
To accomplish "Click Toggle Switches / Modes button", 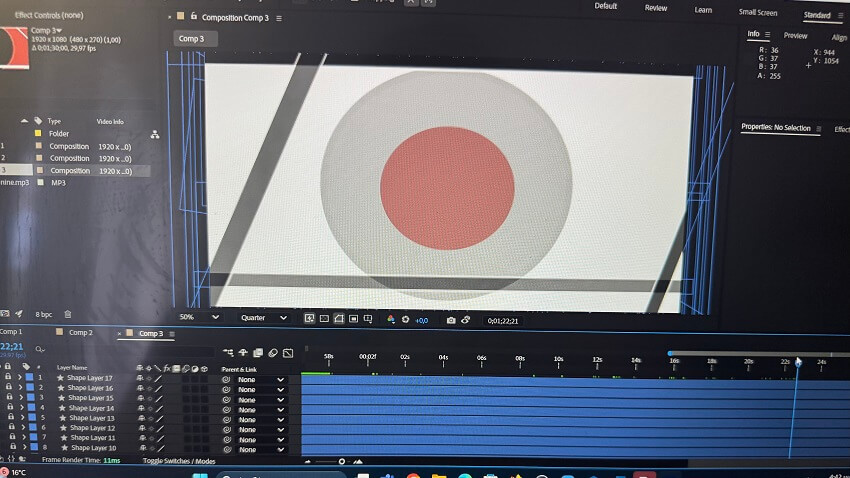I will tap(179, 461).
